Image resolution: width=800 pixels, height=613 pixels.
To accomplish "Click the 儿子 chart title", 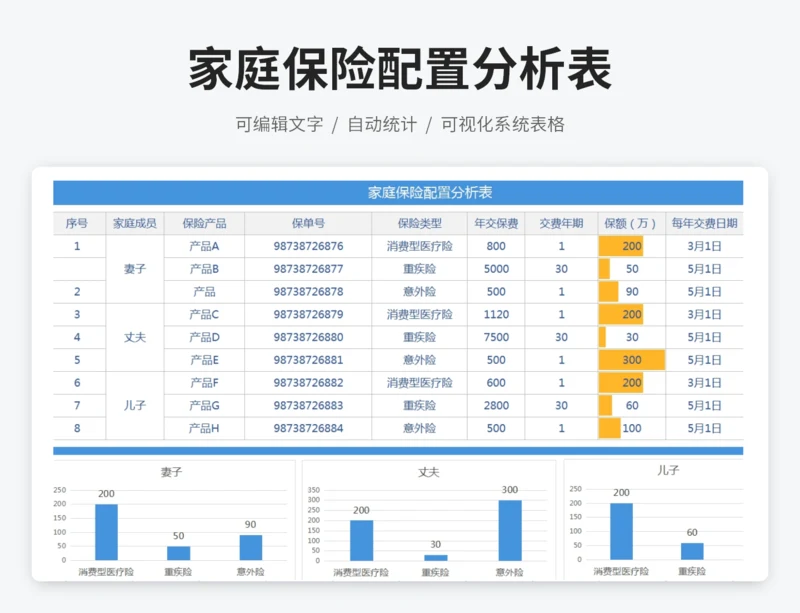I will [668, 470].
